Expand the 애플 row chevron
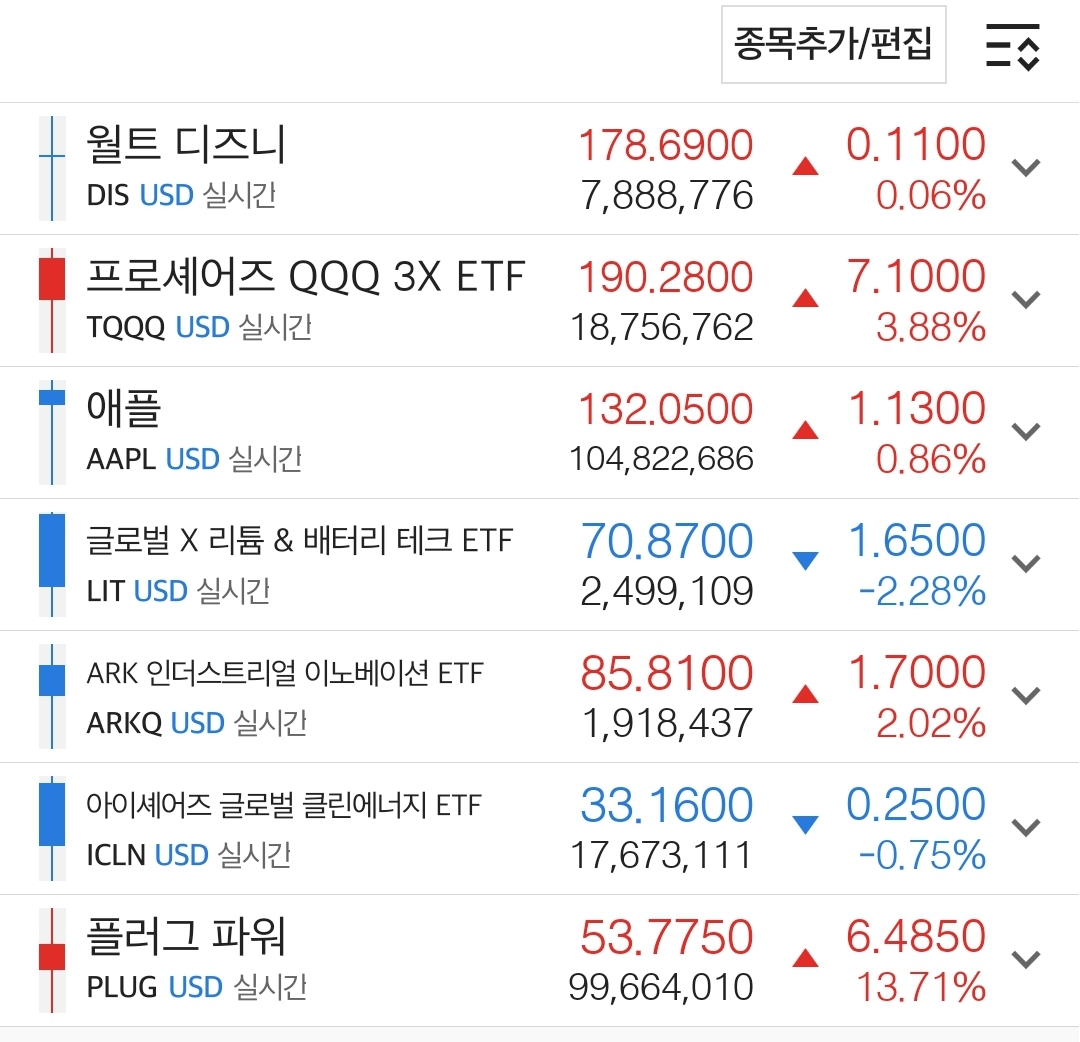Viewport: 1080px width, 1042px height. point(1027,431)
